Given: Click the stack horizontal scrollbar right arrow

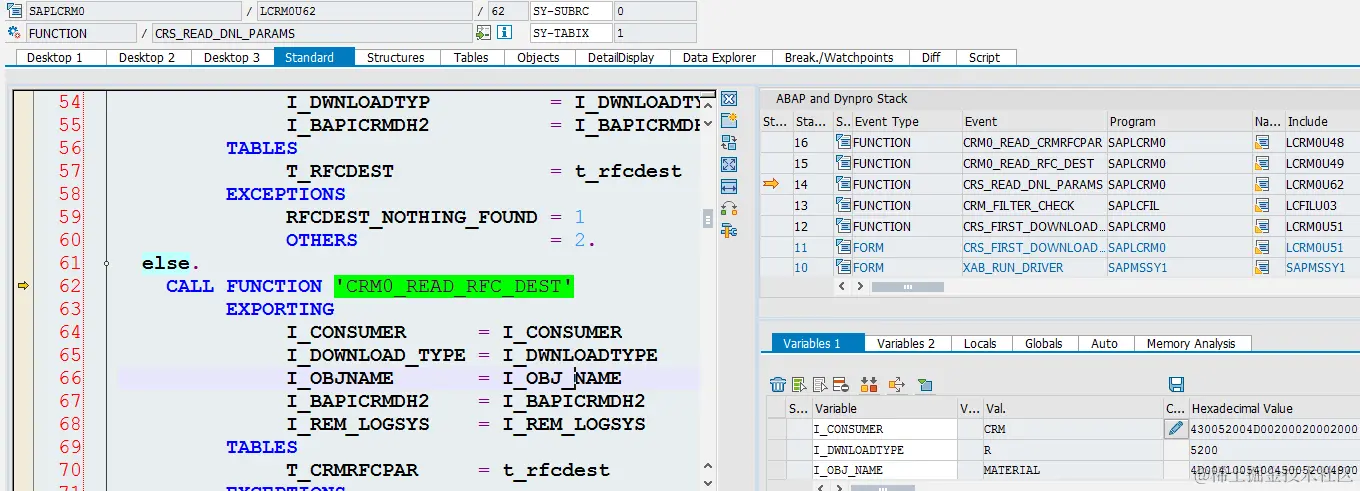Looking at the screenshot, I should click(861, 286).
